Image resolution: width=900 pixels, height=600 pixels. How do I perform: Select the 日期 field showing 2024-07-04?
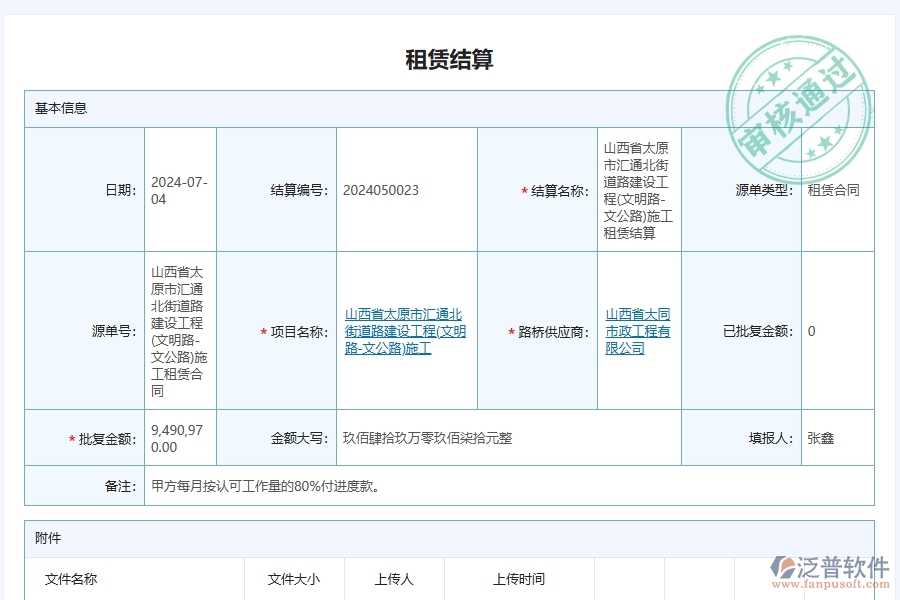178,188
